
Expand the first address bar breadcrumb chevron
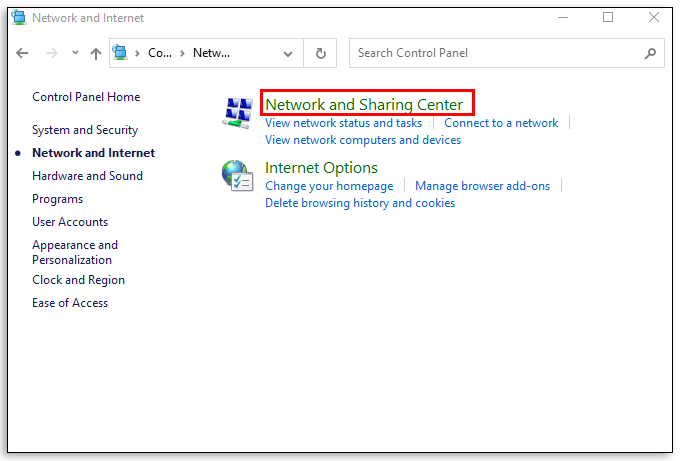137,53
